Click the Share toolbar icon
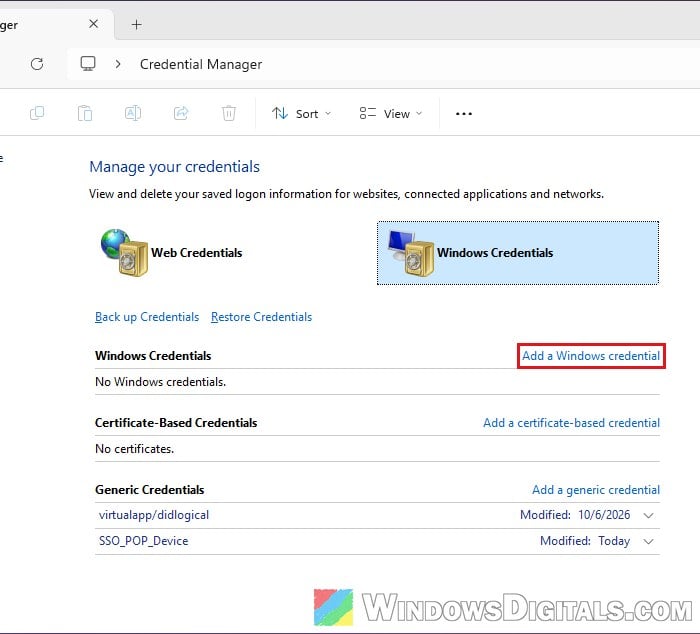Image resolution: width=700 pixels, height=634 pixels. (x=181, y=113)
